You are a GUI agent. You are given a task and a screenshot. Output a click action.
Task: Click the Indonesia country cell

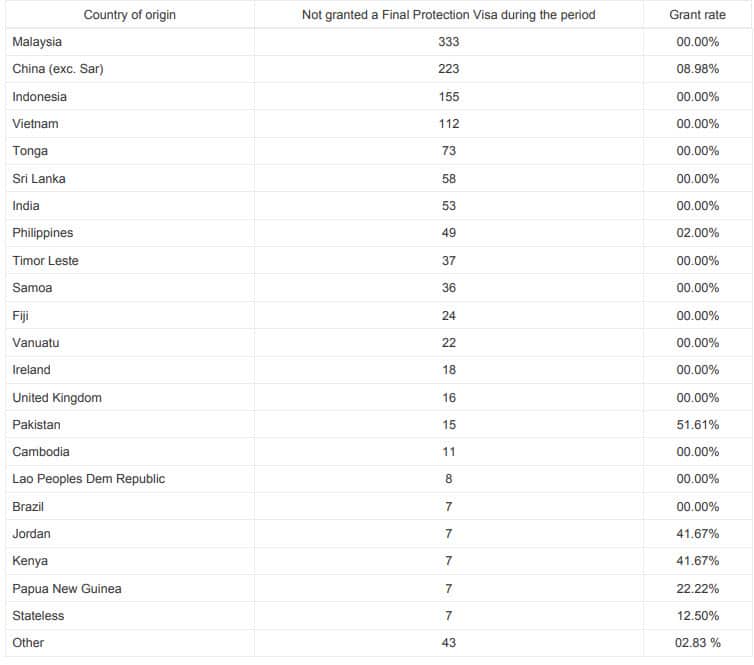tap(40, 97)
